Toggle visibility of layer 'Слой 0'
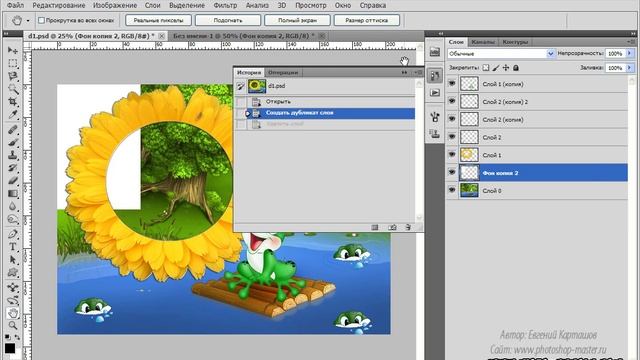This screenshot has height=360, width=640. click(452, 190)
